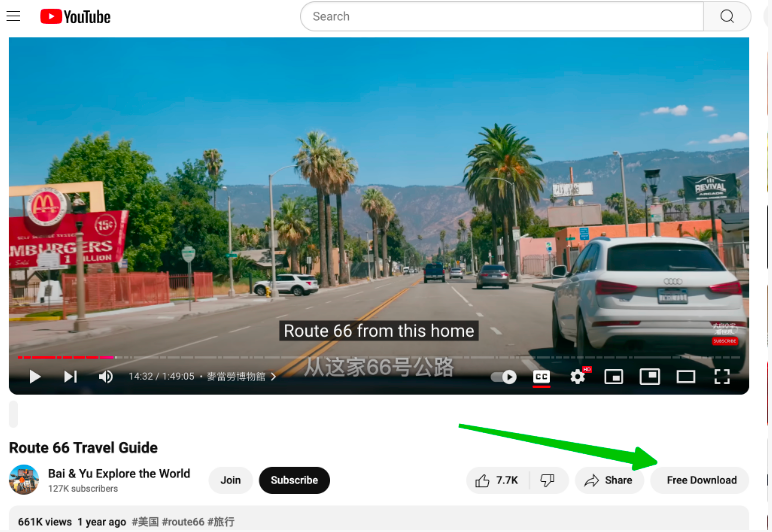Screen dimensions: 772x532
Task: Click the YouTube logo
Action: coord(75,16)
